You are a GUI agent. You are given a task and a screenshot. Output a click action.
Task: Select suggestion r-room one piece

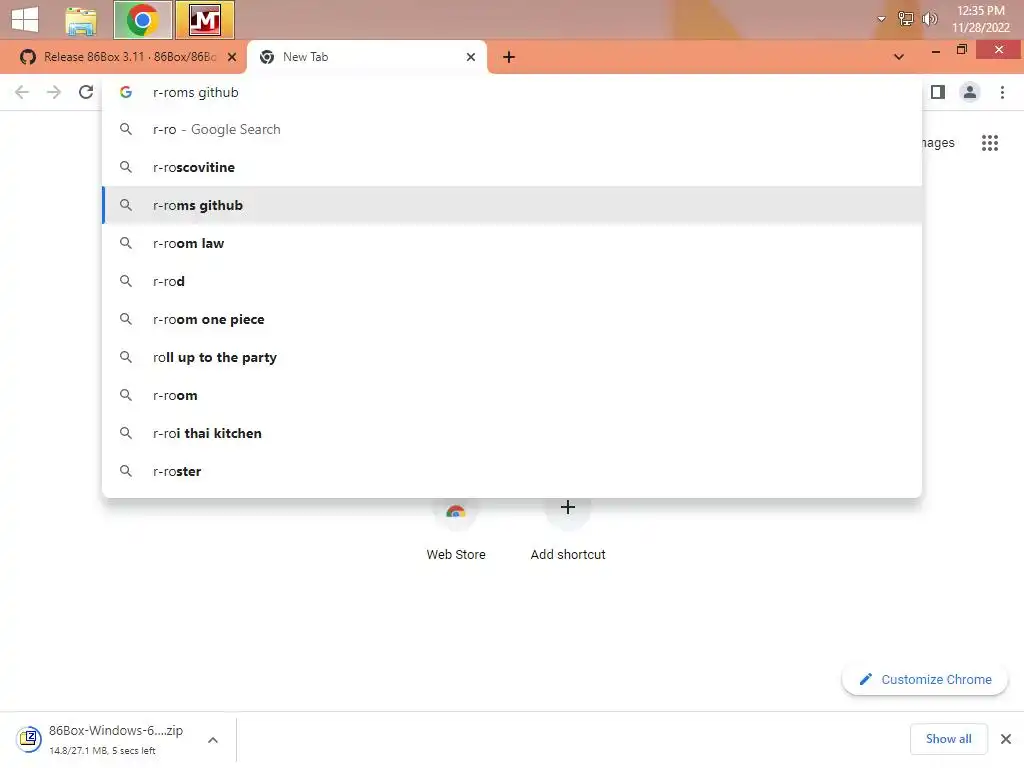click(x=512, y=319)
